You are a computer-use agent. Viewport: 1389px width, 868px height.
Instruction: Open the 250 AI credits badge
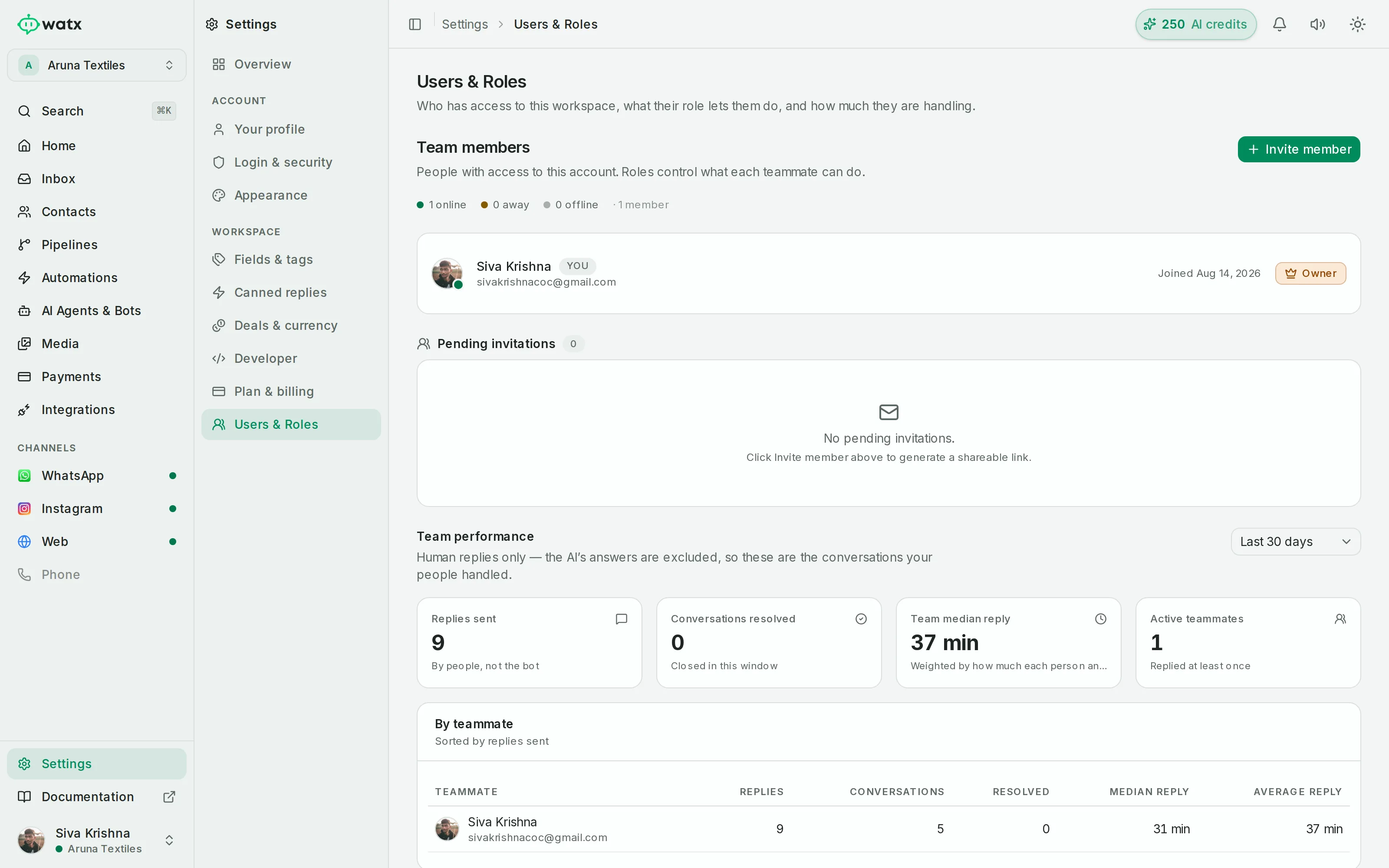point(1195,24)
